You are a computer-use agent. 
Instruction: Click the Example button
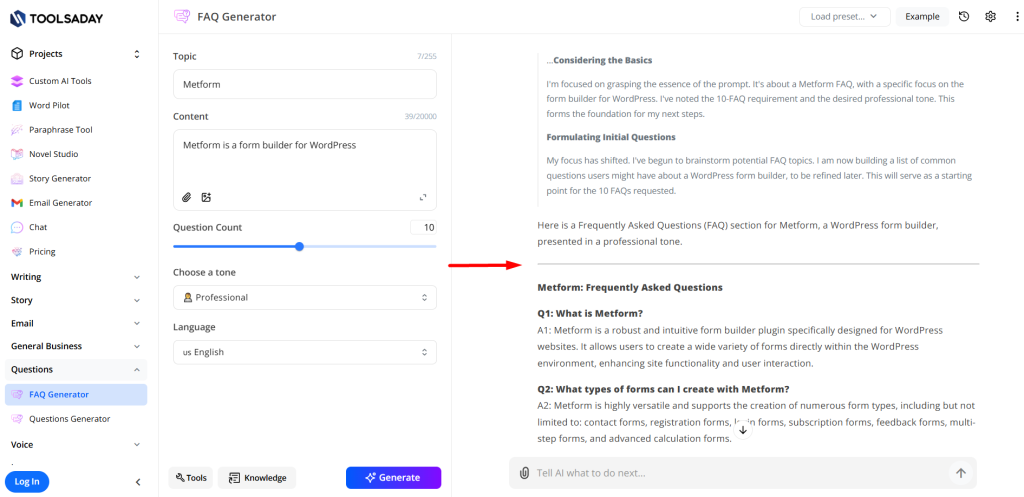pyautogui.click(x=922, y=17)
